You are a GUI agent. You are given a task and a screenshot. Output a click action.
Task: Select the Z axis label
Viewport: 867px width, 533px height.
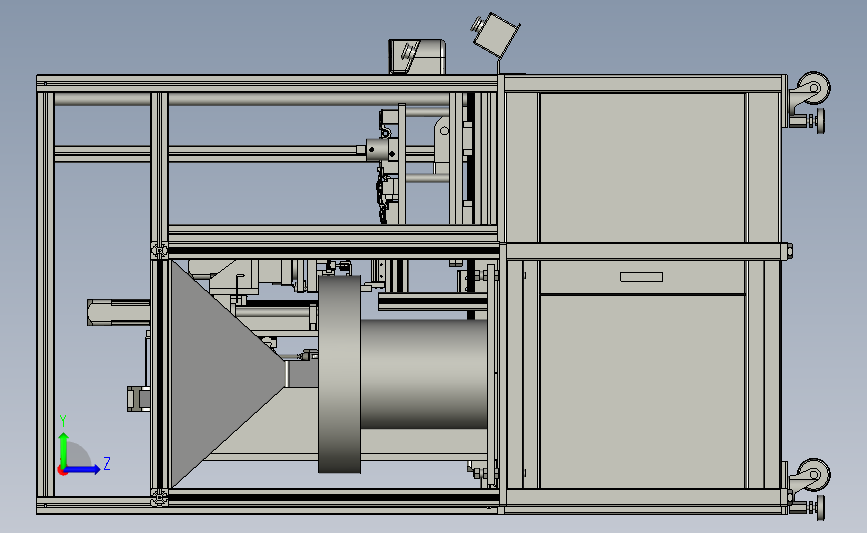pos(107,463)
